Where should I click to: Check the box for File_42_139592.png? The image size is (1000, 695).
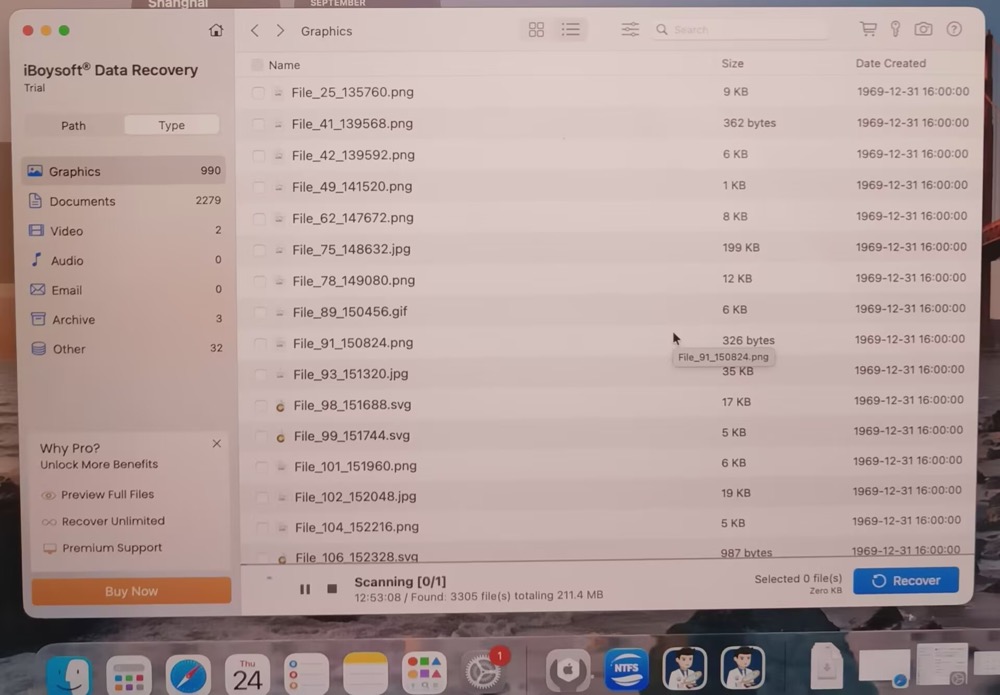[258, 155]
